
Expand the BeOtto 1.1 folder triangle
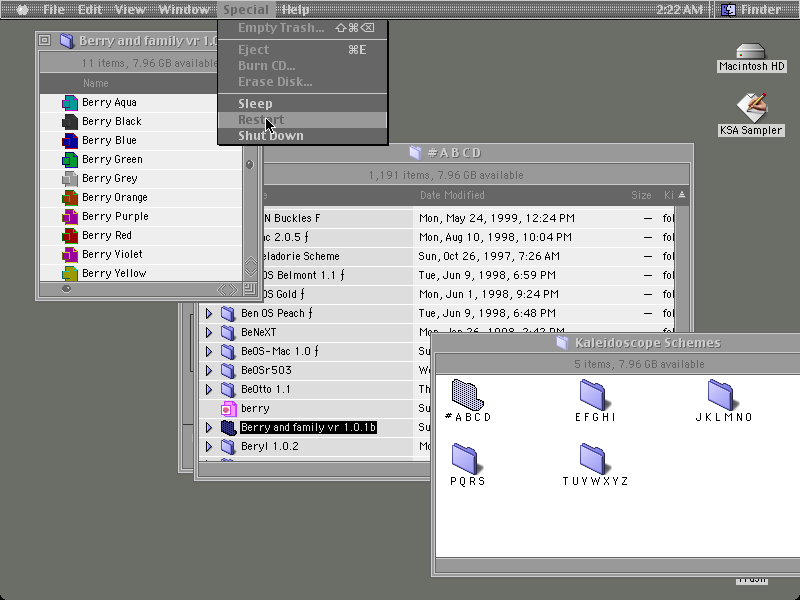click(209, 389)
